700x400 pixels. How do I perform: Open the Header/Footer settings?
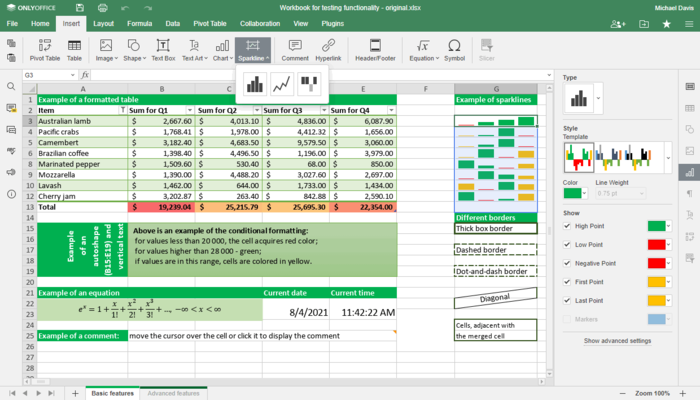375,50
